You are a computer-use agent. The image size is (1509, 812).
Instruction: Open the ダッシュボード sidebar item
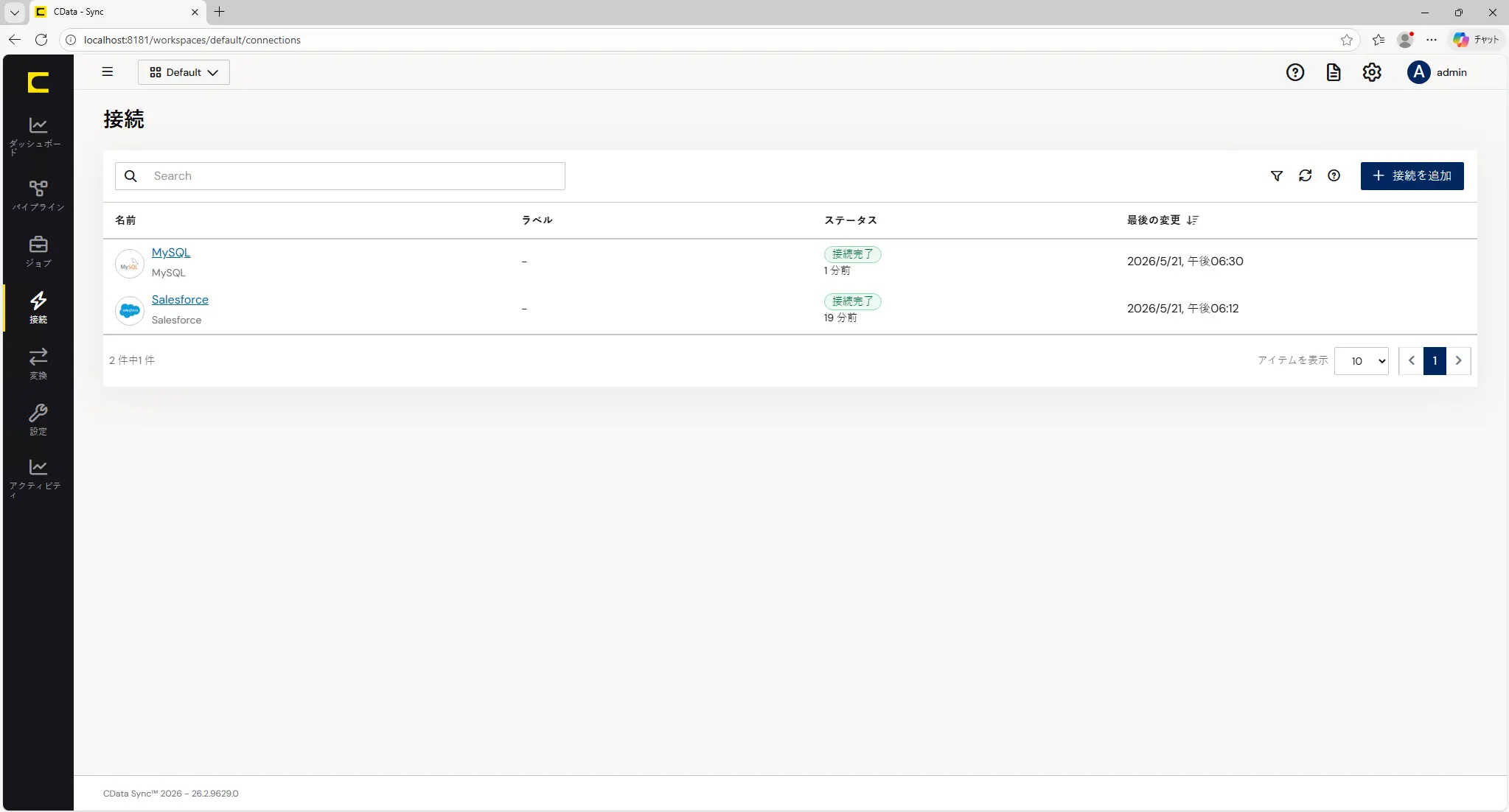coord(38,136)
